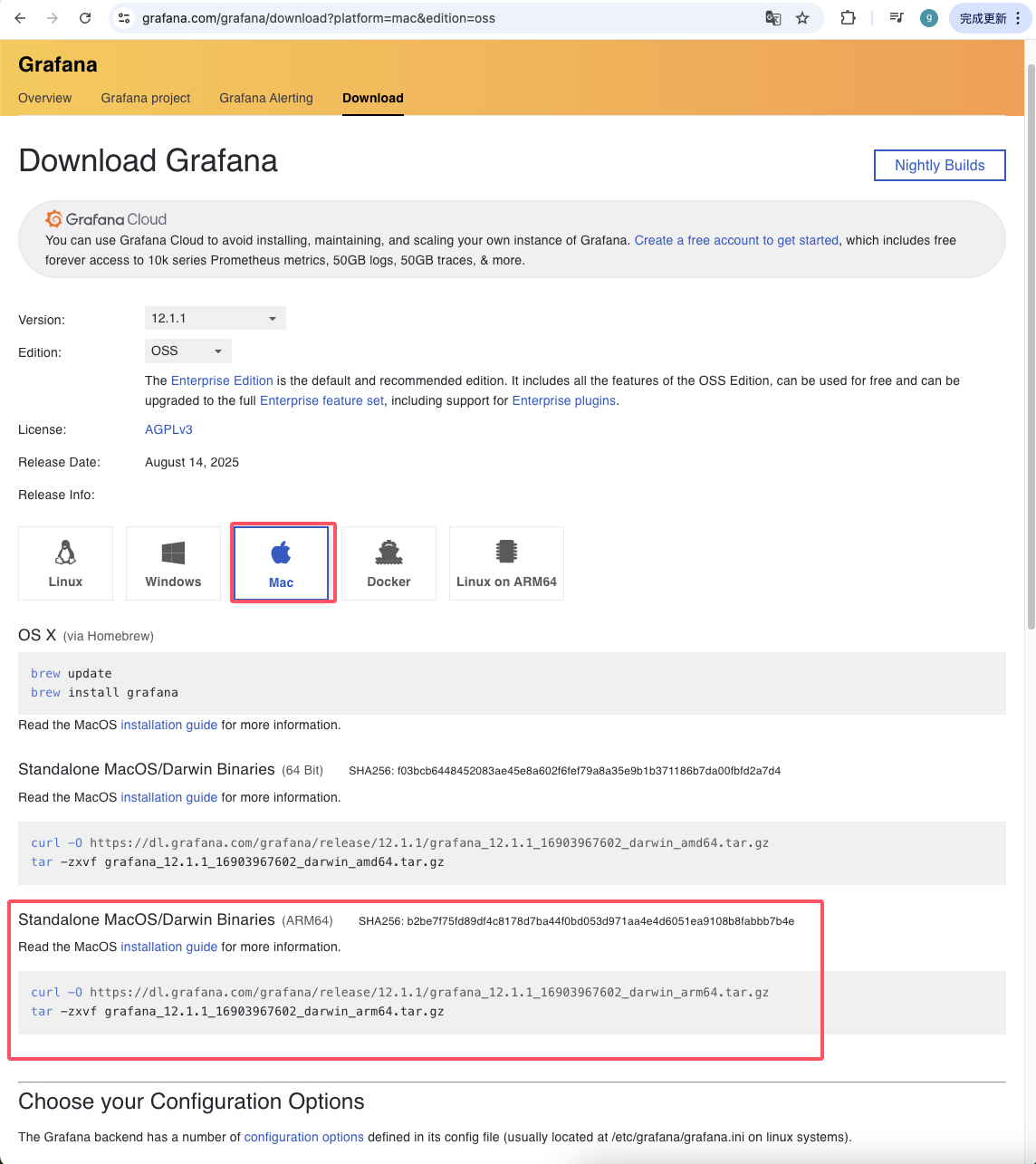Click the SHA256 hash starting b2be7f

(600, 921)
